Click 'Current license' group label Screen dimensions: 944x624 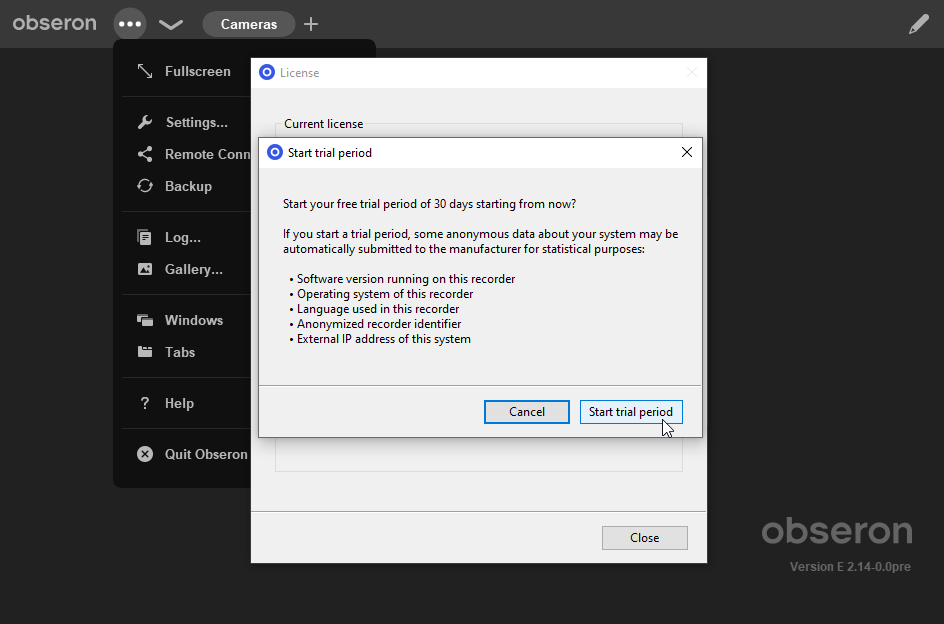323,123
